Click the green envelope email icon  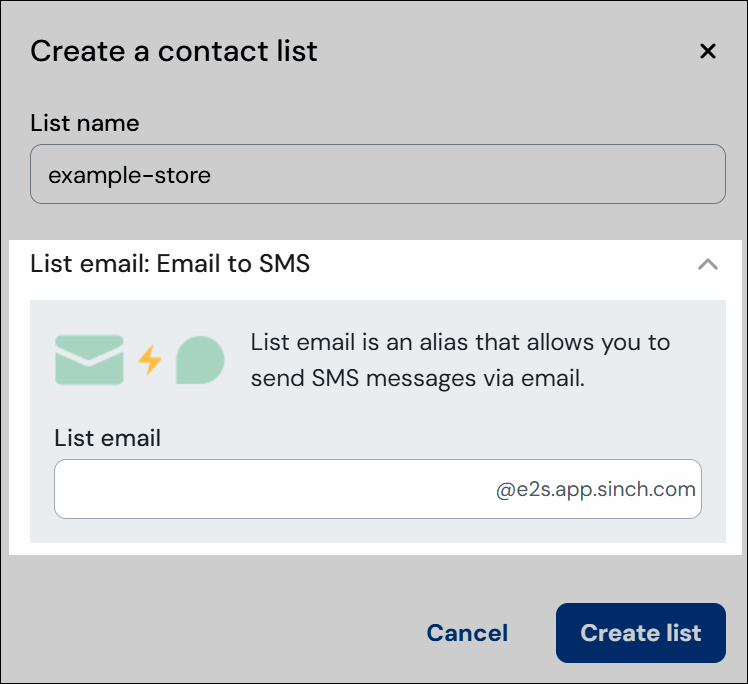[89, 360]
